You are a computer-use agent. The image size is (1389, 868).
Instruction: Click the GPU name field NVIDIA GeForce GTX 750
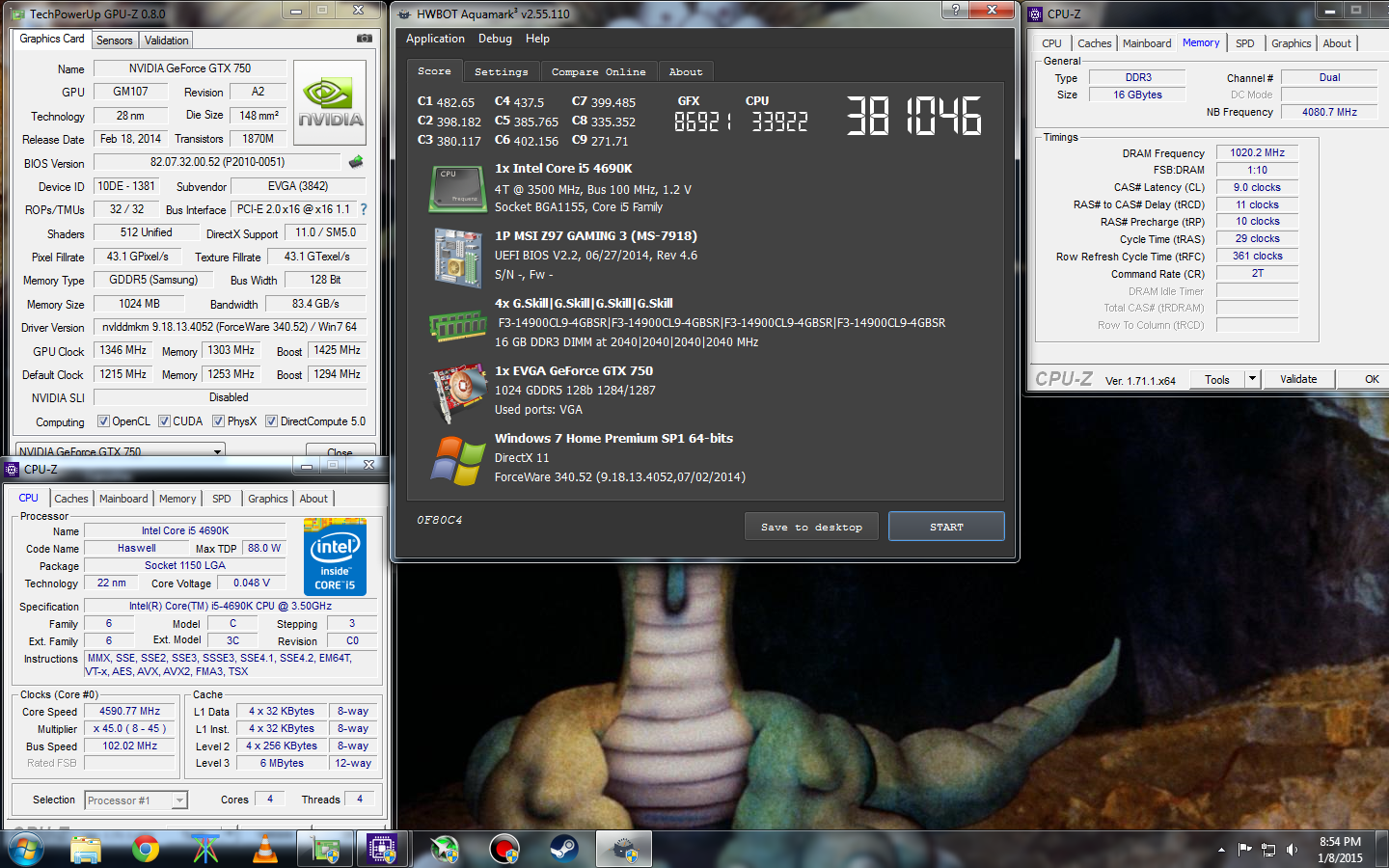(x=190, y=68)
